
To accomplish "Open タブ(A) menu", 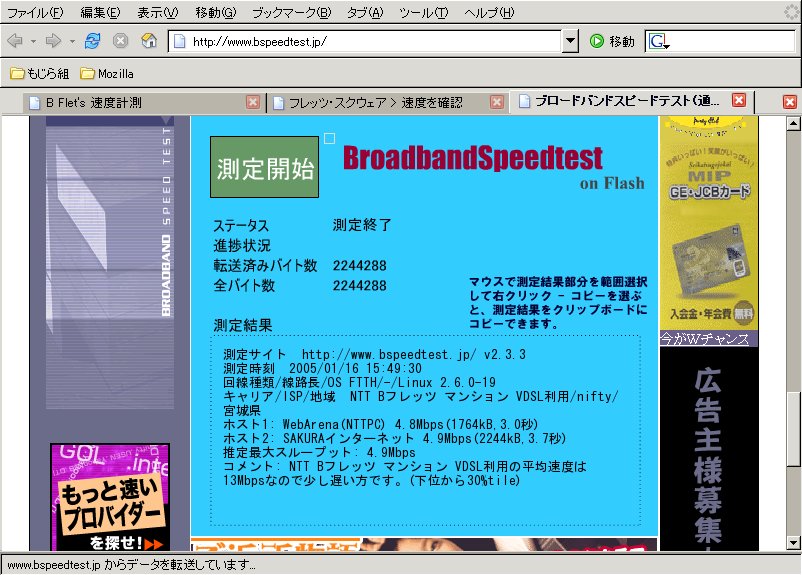I will coord(365,13).
